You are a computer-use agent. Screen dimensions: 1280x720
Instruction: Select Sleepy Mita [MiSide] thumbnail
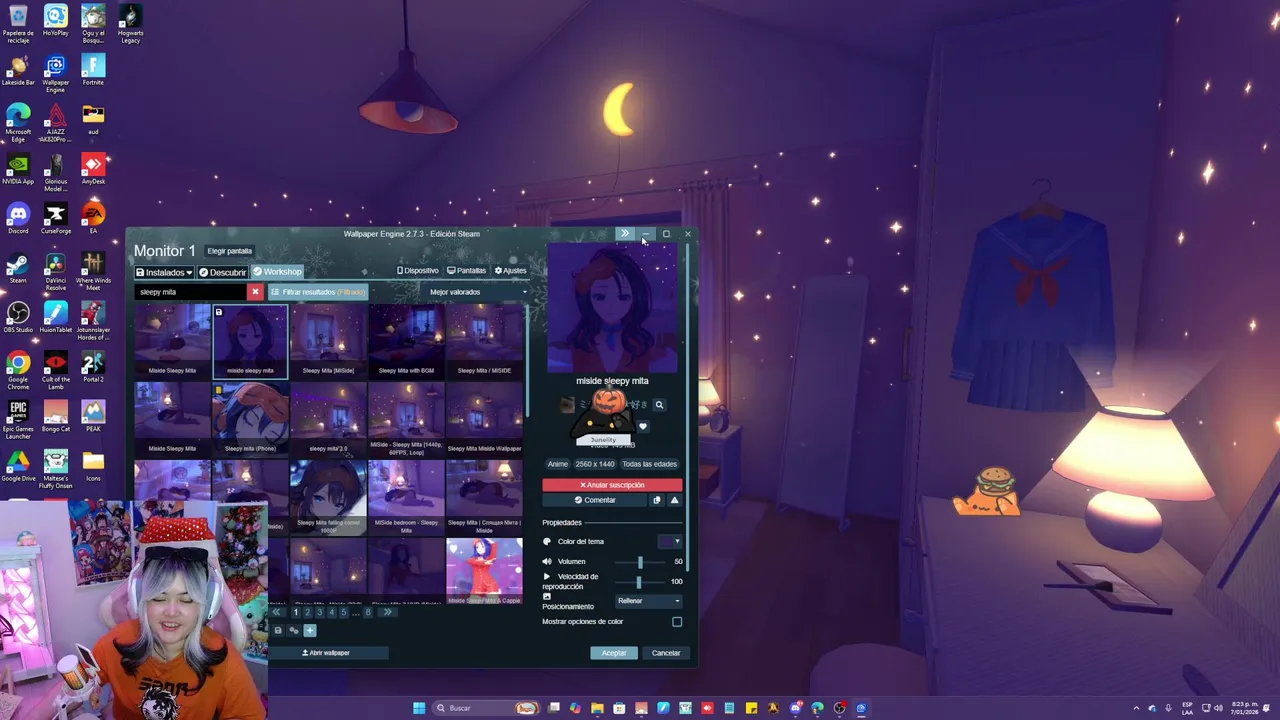(x=328, y=342)
